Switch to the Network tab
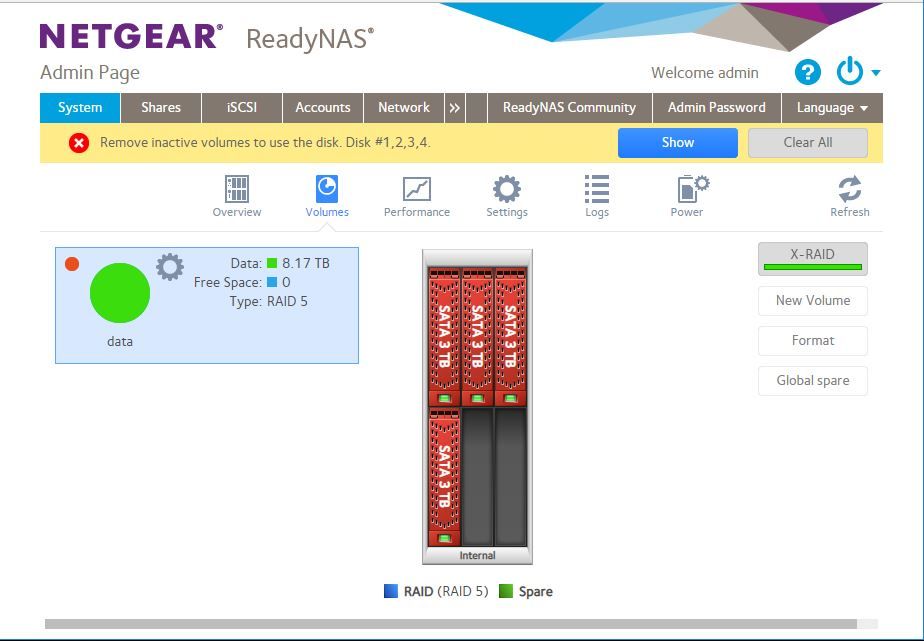 [x=404, y=108]
